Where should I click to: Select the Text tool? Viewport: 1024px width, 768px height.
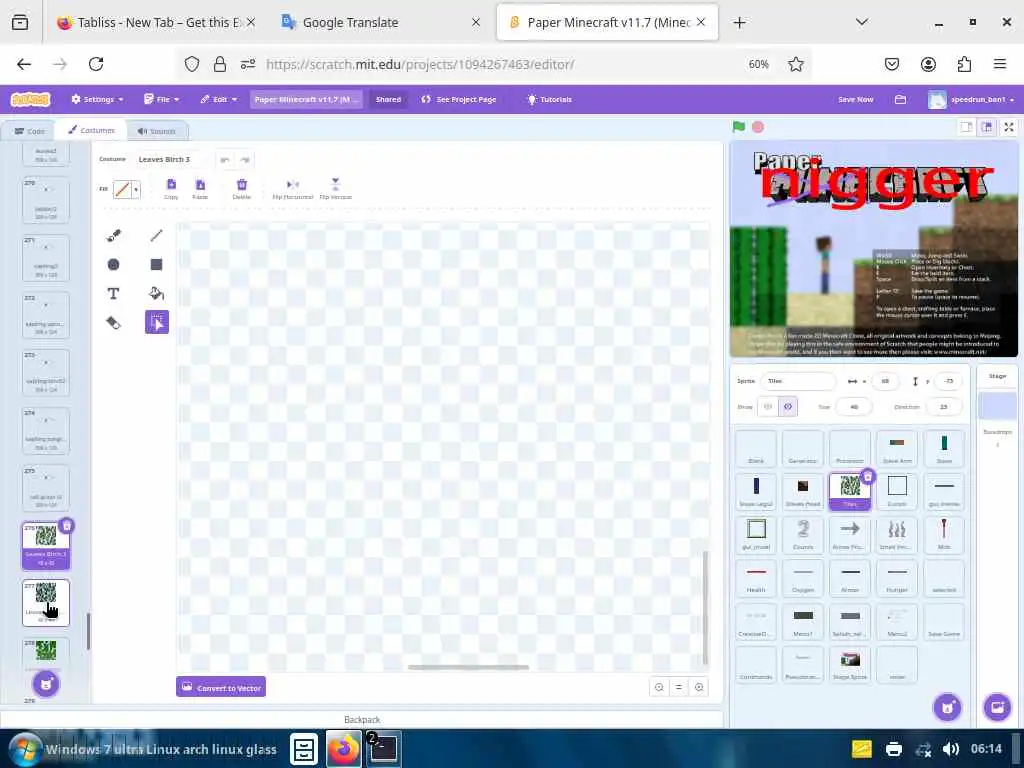coord(114,293)
